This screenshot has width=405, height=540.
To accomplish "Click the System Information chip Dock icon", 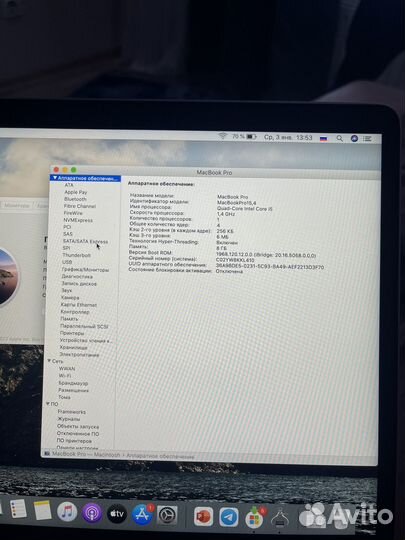I will (280, 518).
